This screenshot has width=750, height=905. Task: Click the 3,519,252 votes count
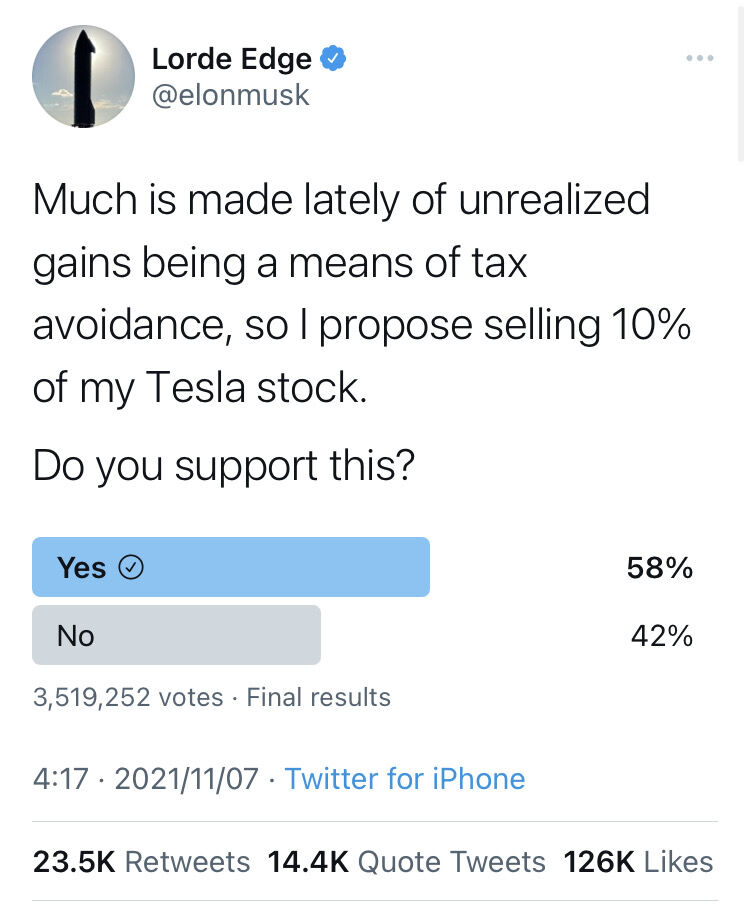click(x=128, y=697)
